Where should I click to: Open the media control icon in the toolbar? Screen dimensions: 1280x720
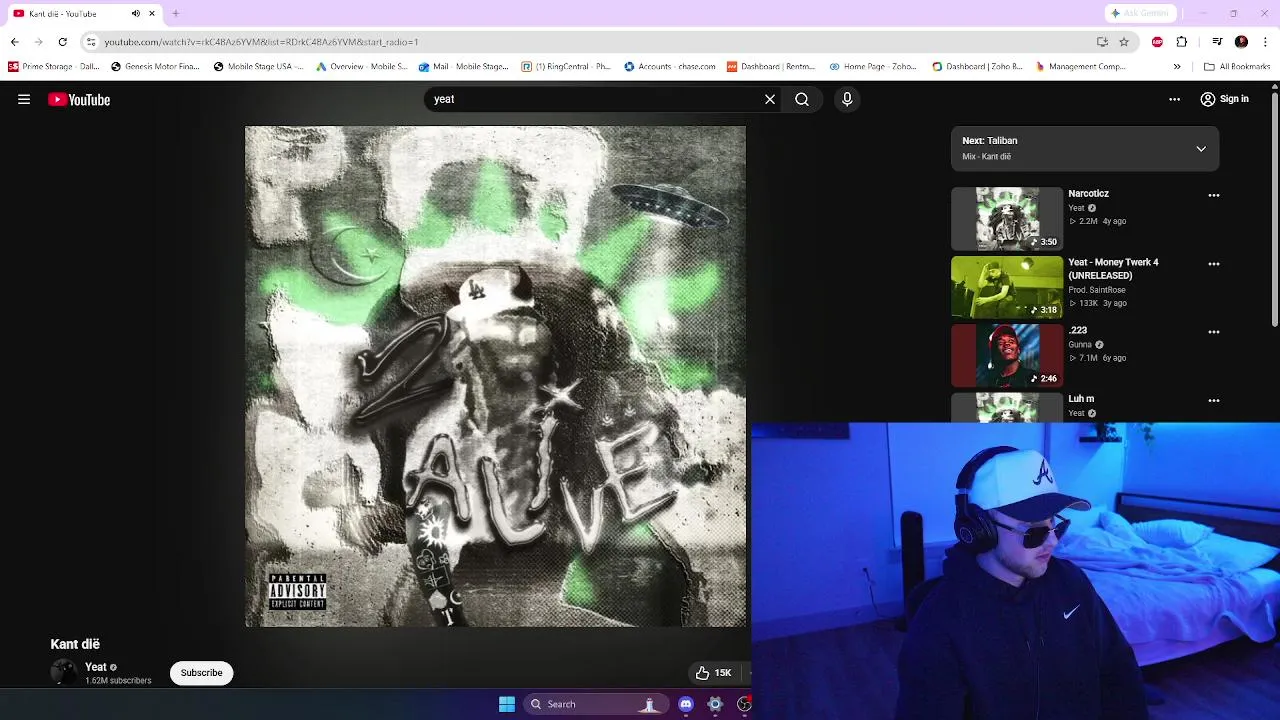click(x=1217, y=42)
